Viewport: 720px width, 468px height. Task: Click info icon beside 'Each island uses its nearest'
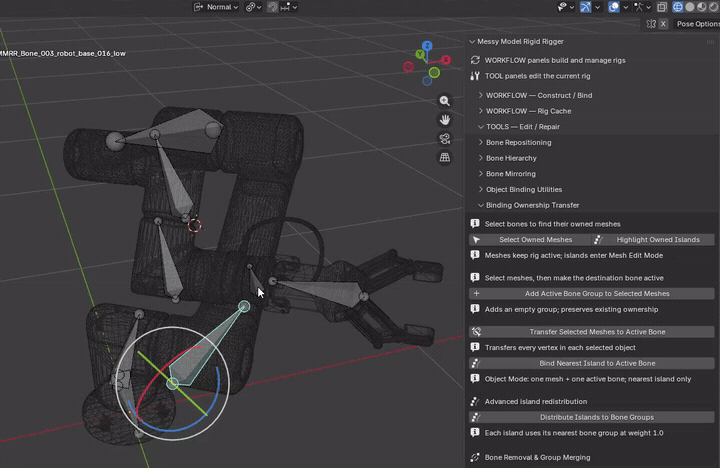pyautogui.click(x=475, y=433)
